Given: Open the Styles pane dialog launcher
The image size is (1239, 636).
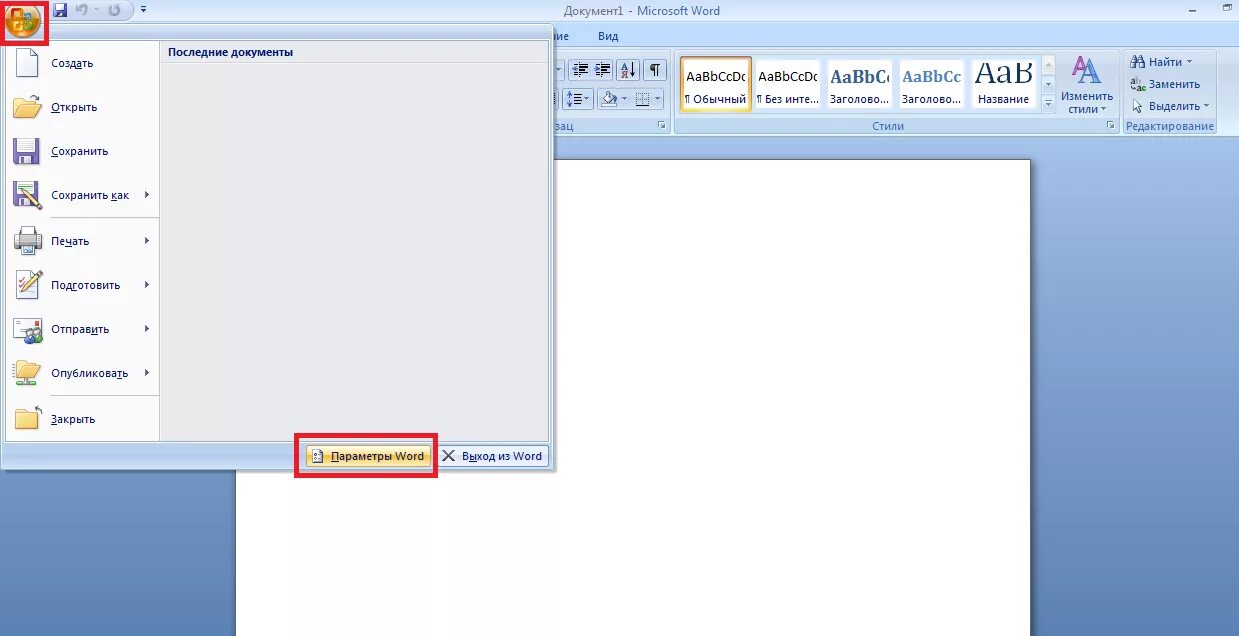Looking at the screenshot, I should (x=1110, y=127).
